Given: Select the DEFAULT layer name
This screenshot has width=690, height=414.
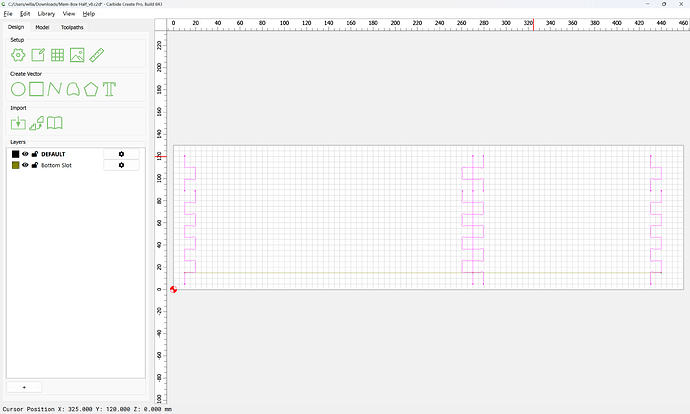Looking at the screenshot, I should 53,154.
